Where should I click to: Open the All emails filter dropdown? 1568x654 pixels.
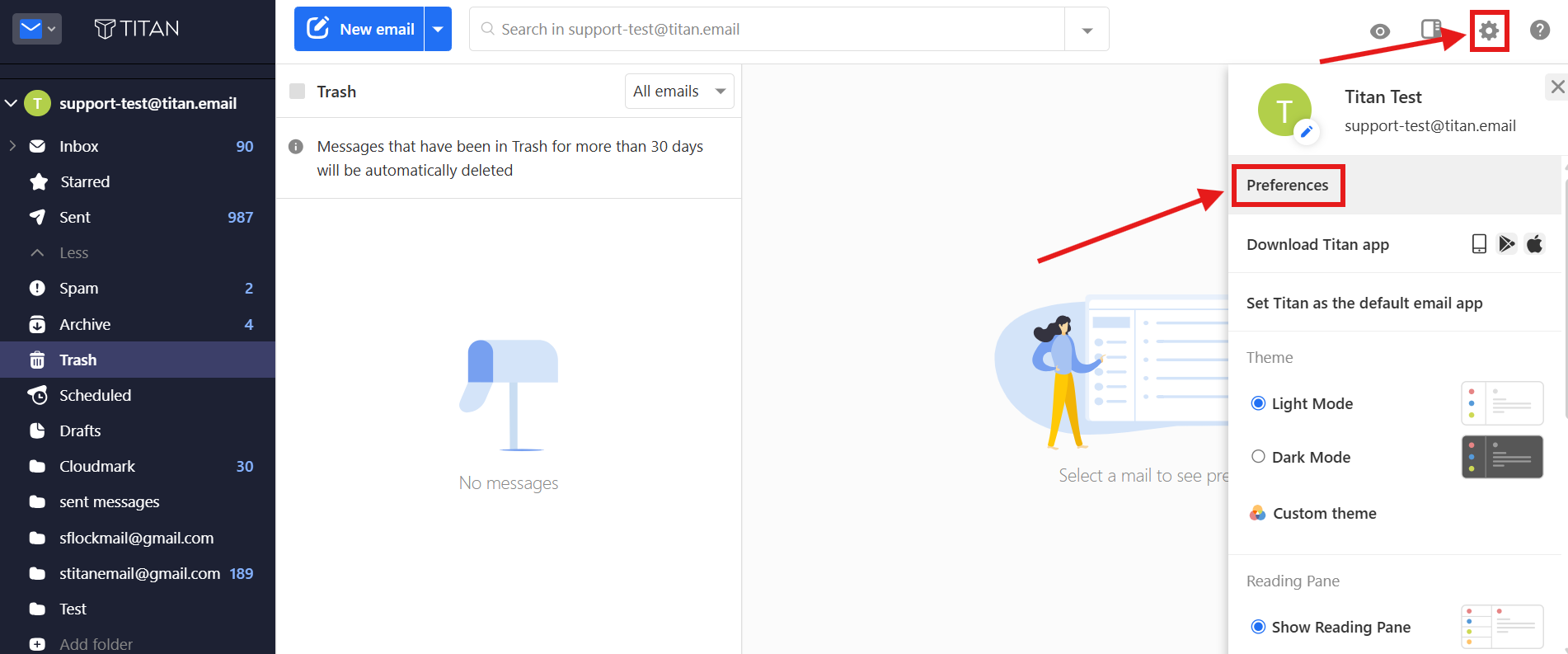coord(679,92)
